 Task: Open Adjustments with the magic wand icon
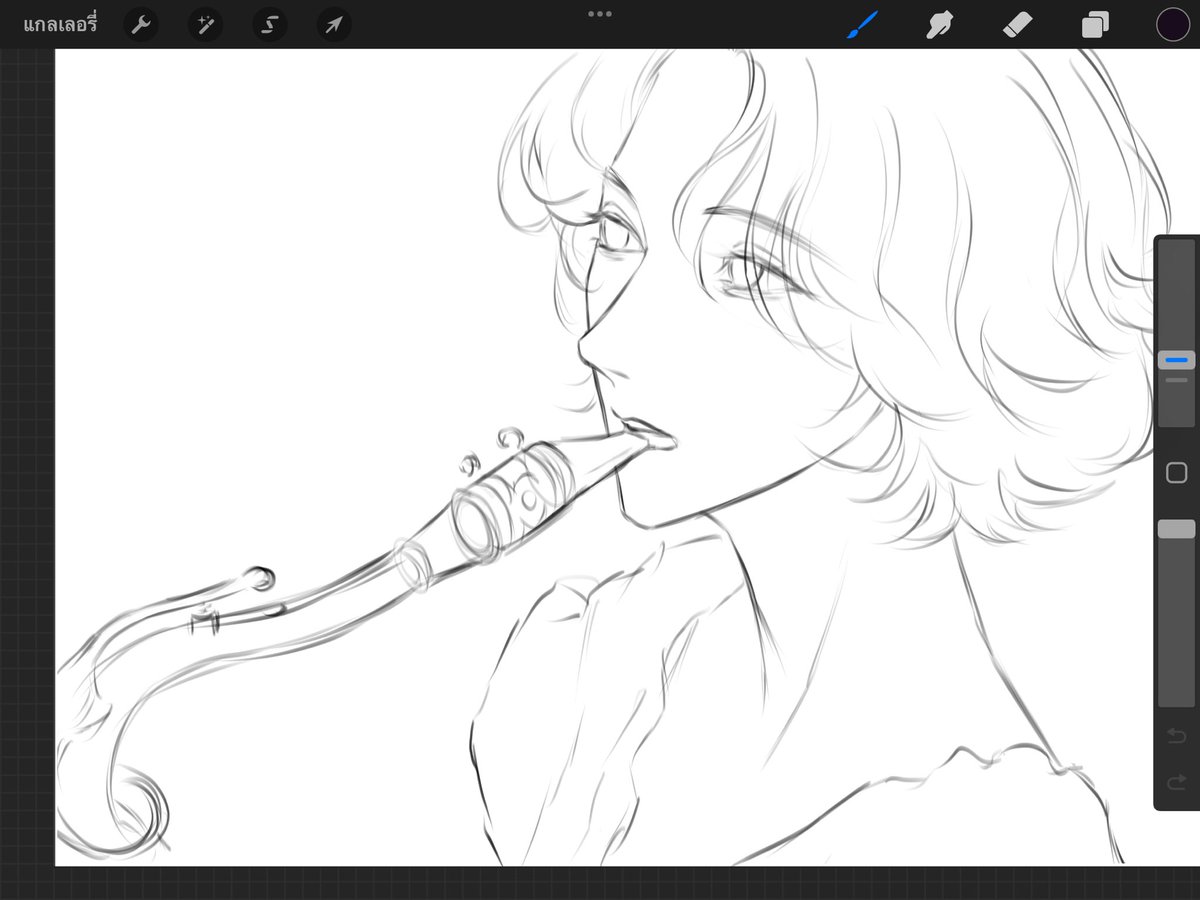(x=205, y=24)
